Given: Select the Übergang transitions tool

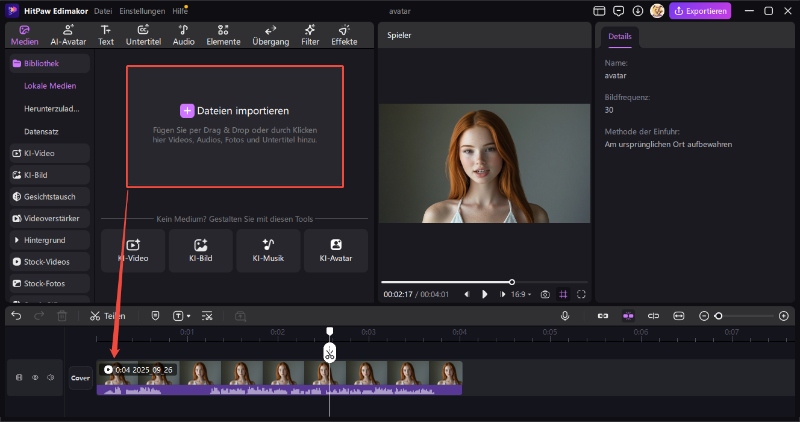Looking at the screenshot, I should tap(271, 35).
